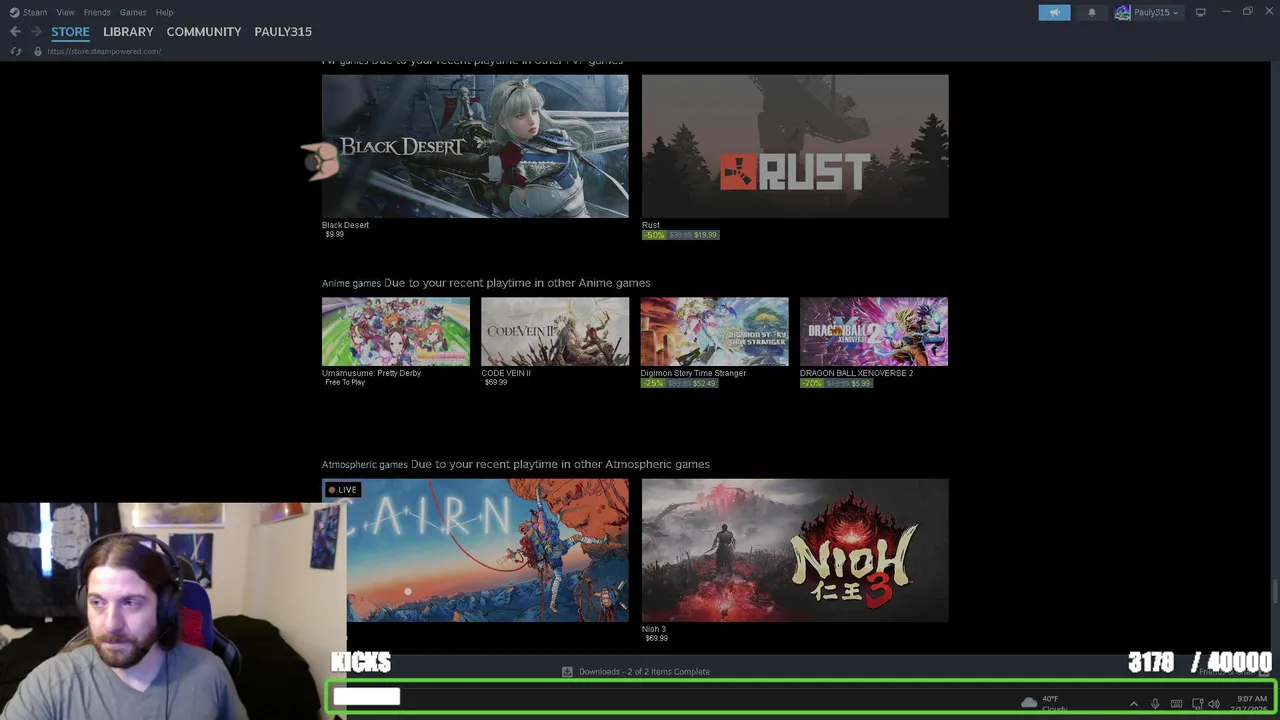Viewport: 1280px width, 720px height.
Task: Open the Anime games category link
Action: pos(351,283)
